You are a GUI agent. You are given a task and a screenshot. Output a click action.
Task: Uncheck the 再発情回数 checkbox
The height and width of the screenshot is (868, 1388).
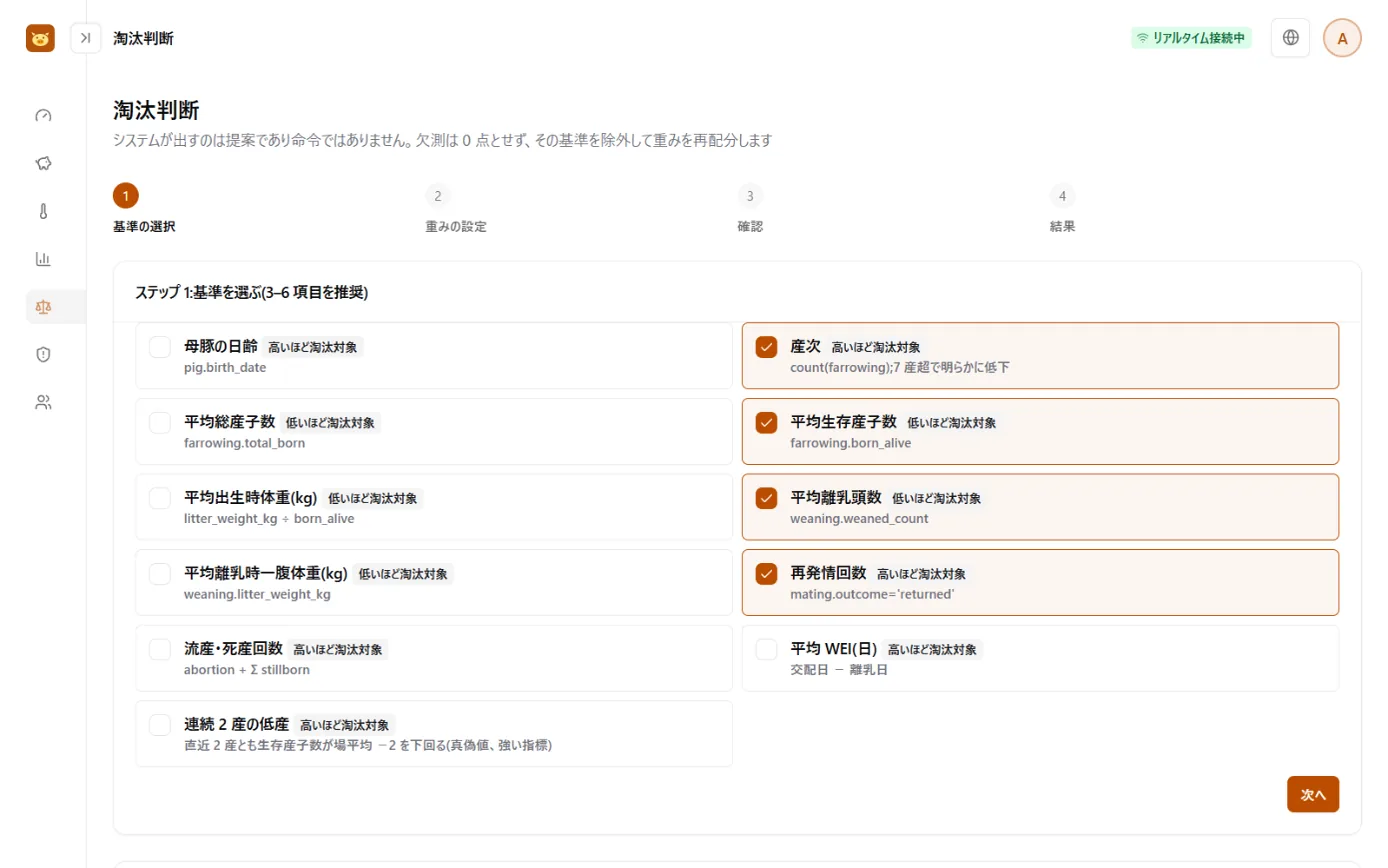766,574
